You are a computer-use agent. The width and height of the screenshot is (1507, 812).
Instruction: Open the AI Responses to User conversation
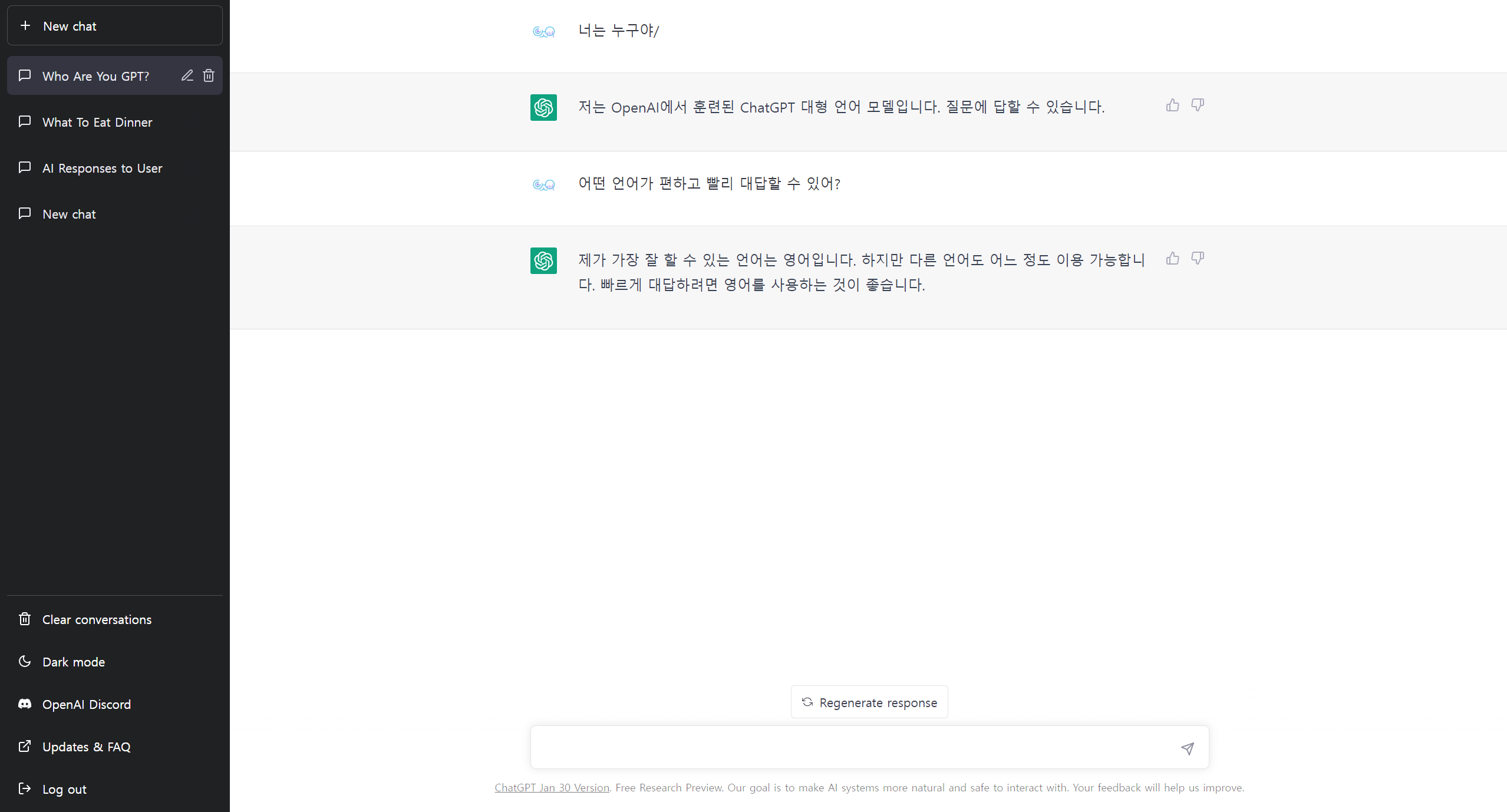[102, 168]
